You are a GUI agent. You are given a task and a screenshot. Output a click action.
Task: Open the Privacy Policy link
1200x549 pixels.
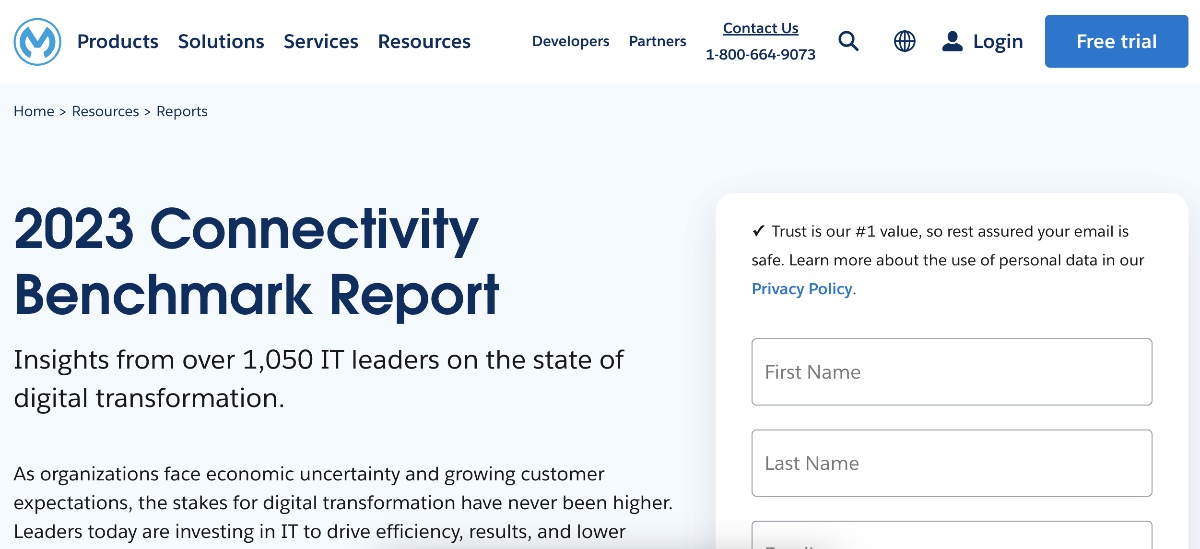[x=802, y=288]
